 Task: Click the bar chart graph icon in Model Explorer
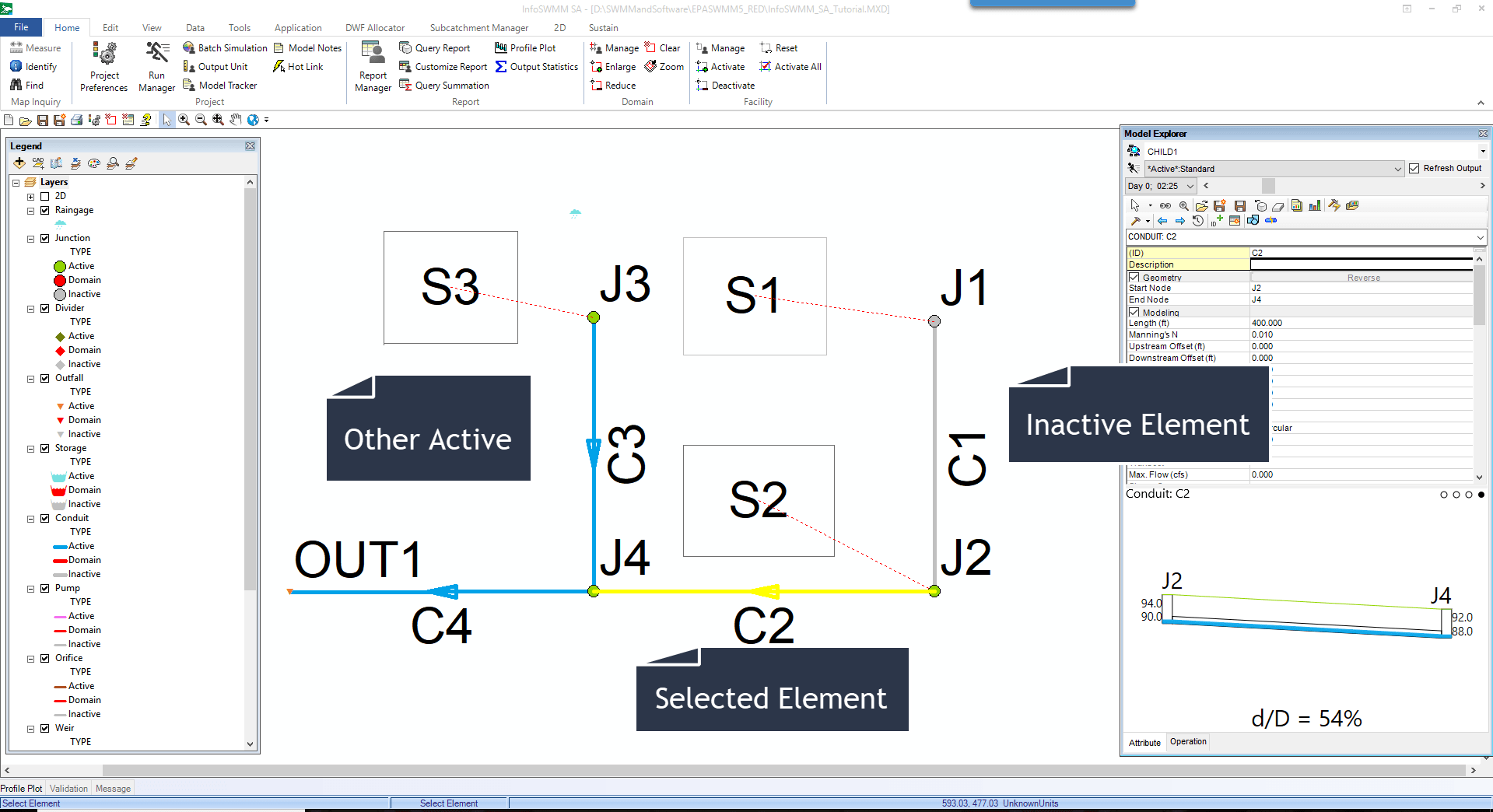[x=1315, y=206]
